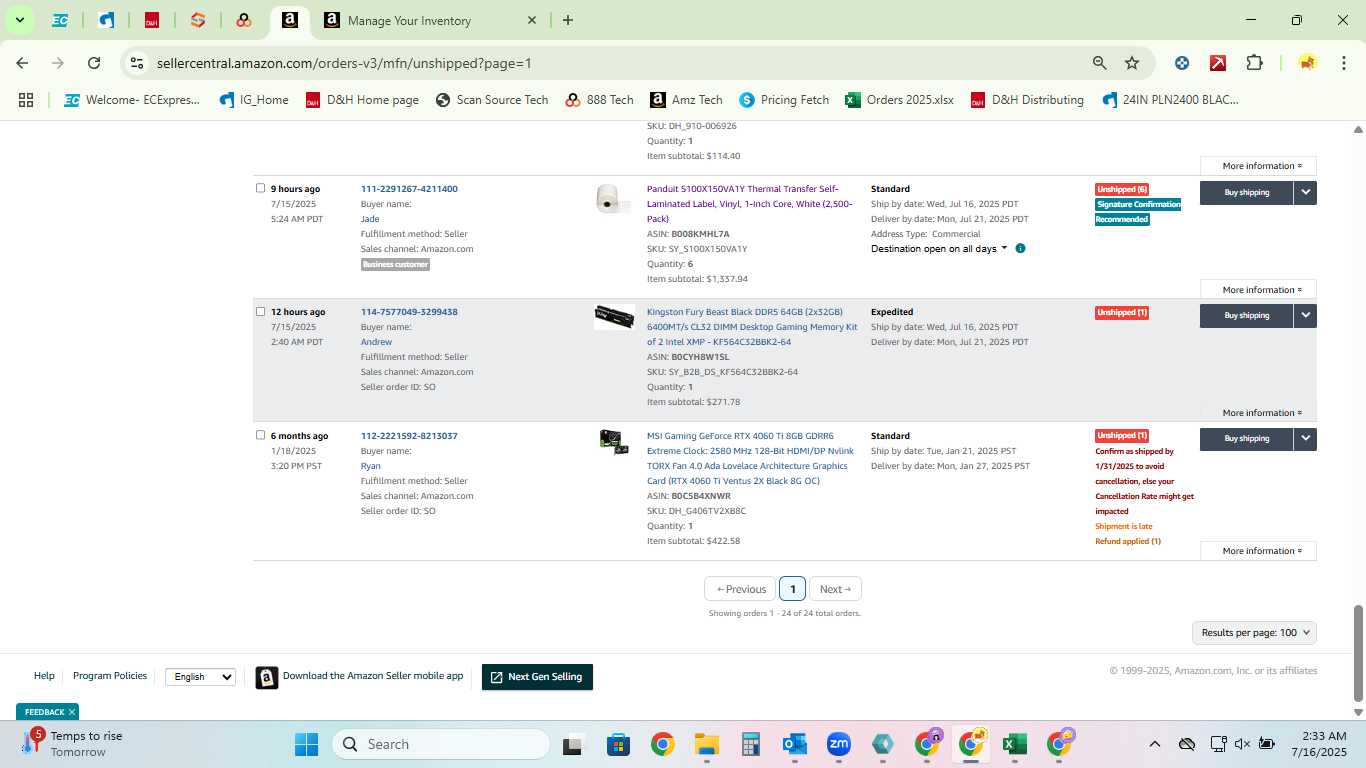The width and height of the screenshot is (1366, 768).
Task: Open Buy shipping dropdown arrow for Andrew's order
Action: (1305, 315)
